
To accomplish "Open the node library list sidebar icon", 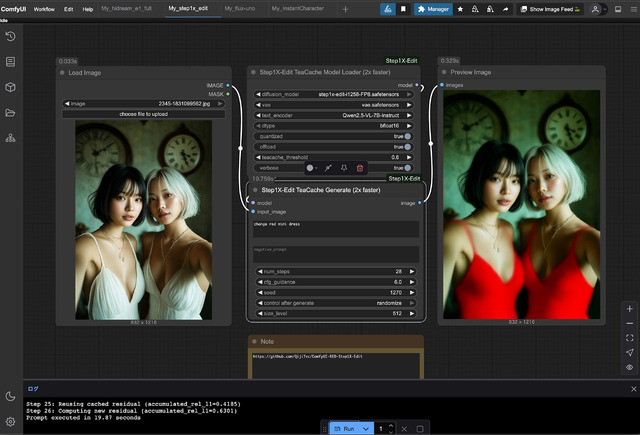I will (11, 62).
